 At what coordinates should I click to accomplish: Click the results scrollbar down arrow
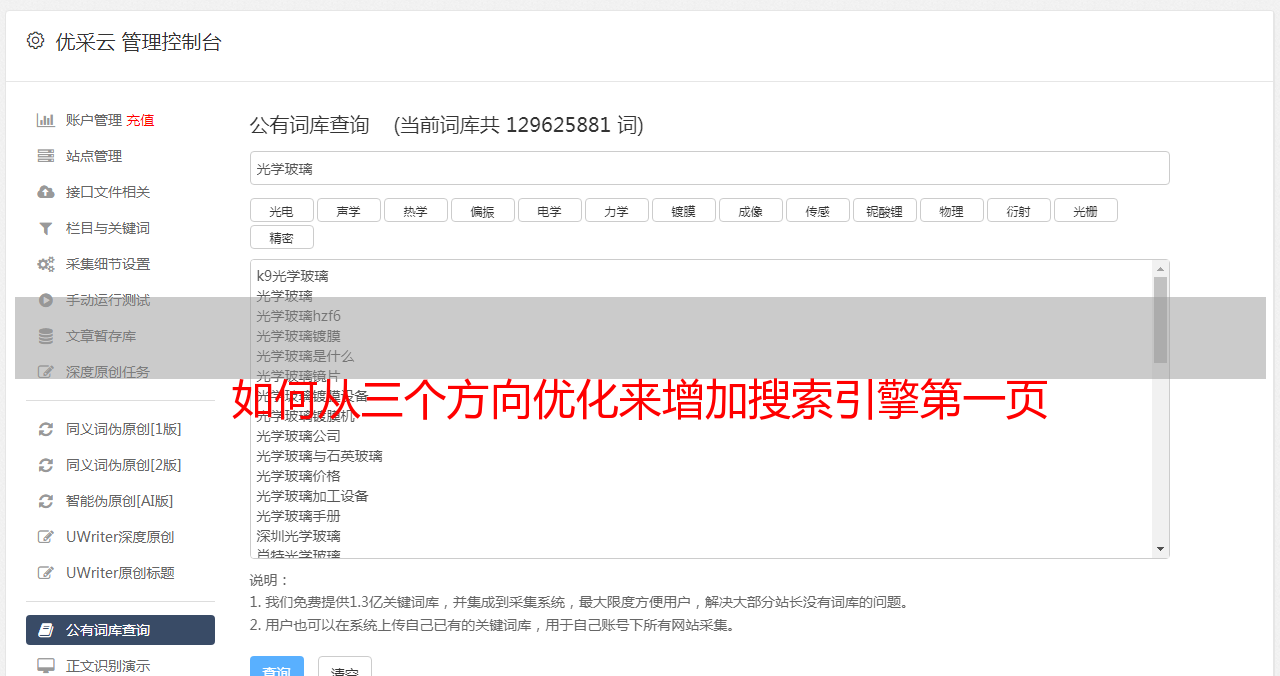coord(1160,549)
